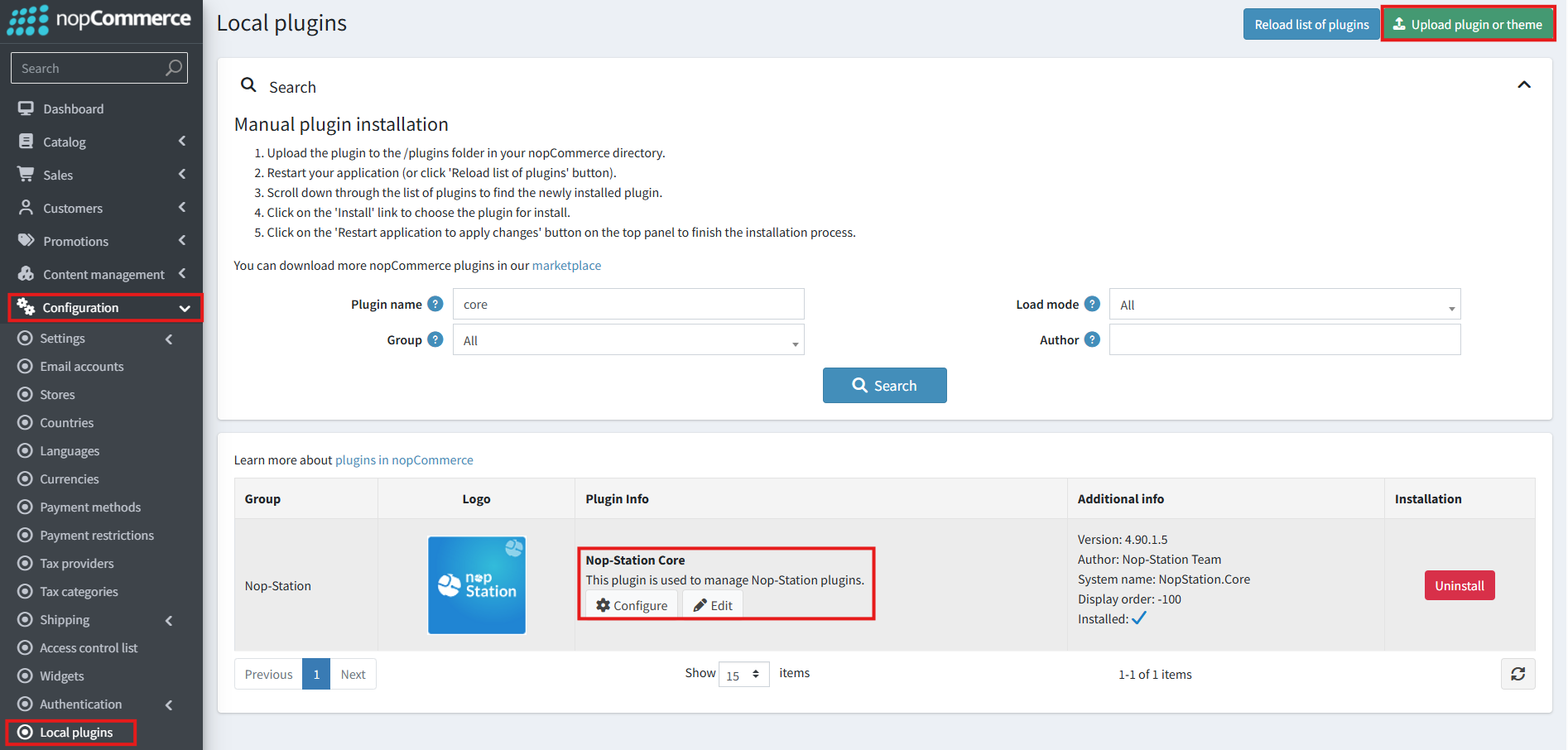Click Group help question icon

pos(435,339)
